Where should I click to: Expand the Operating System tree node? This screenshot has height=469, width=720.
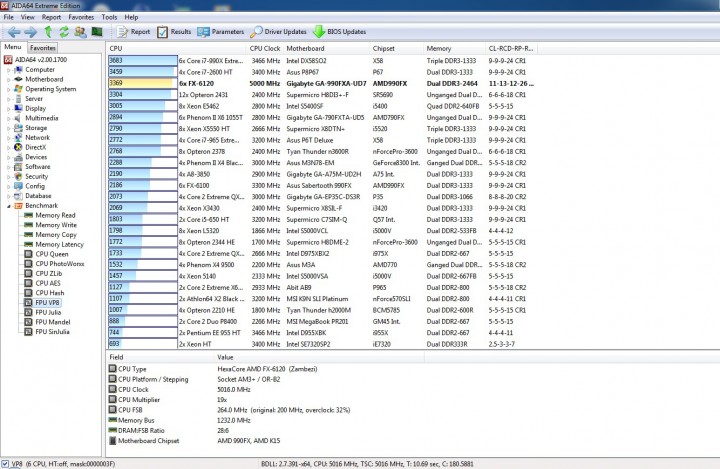click(8, 89)
